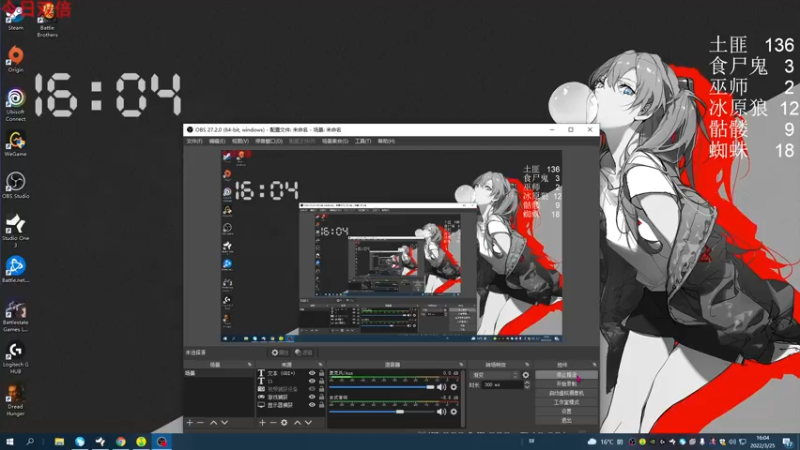Select the WeGame desktop icon
The width and height of the screenshot is (800, 450).
(x=15, y=144)
